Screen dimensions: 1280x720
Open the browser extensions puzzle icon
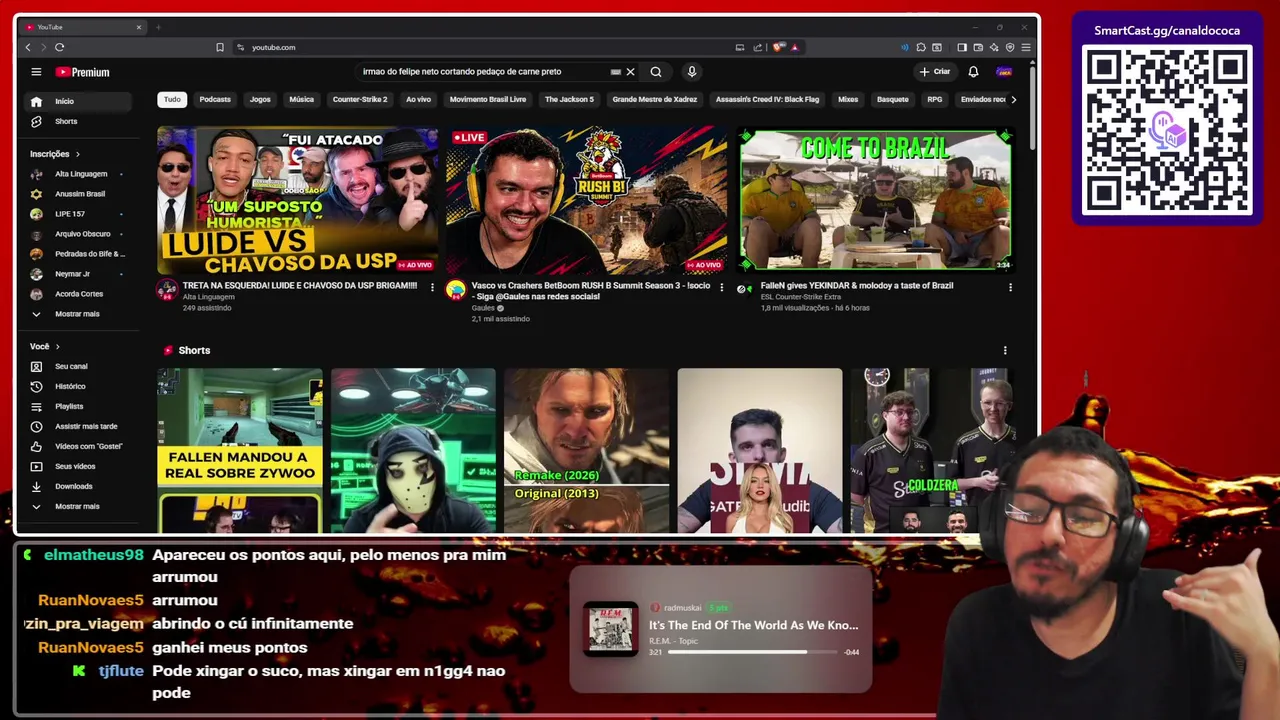coord(920,47)
